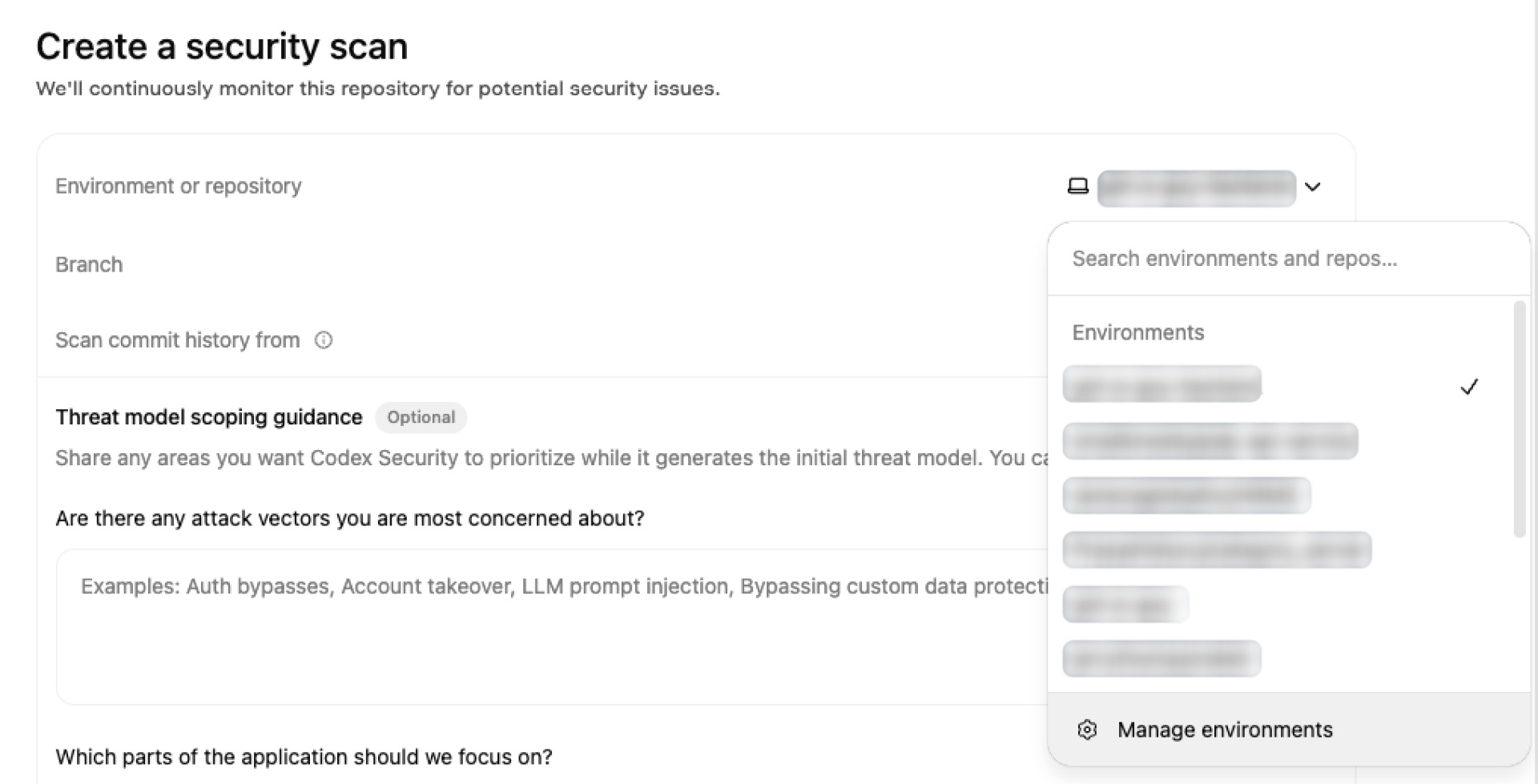Pick the third environment in the dropdown list
Image resolution: width=1538 pixels, height=784 pixels.
(x=1186, y=495)
